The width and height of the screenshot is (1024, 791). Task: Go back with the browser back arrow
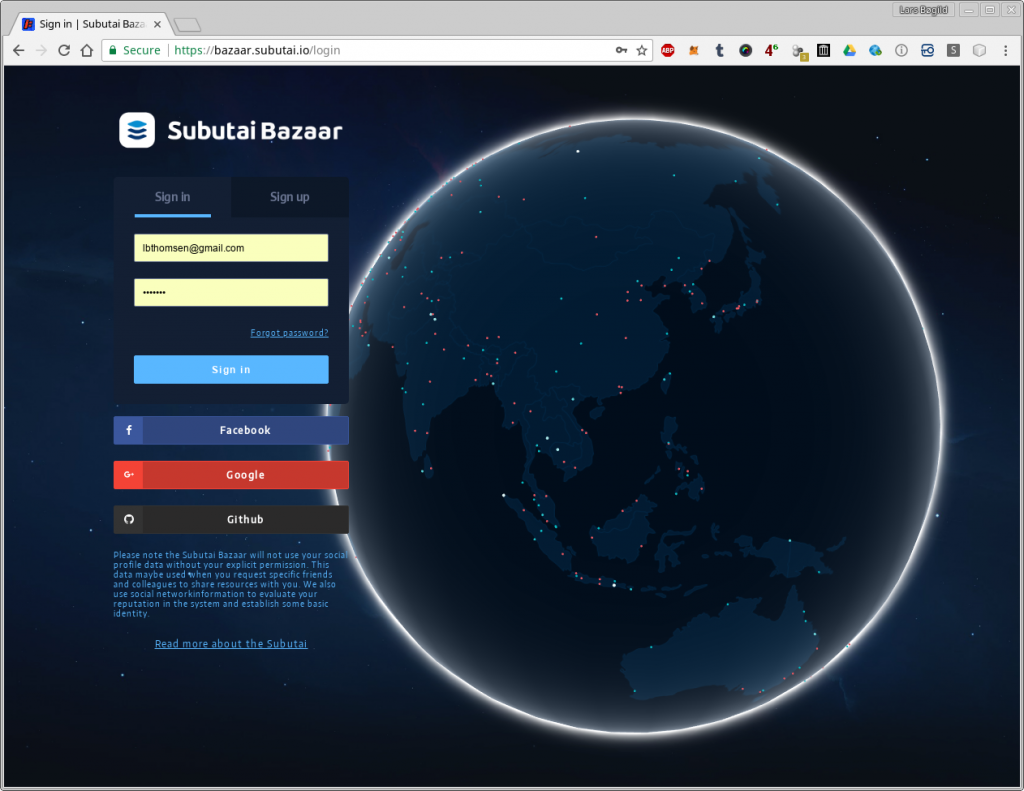click(18, 50)
